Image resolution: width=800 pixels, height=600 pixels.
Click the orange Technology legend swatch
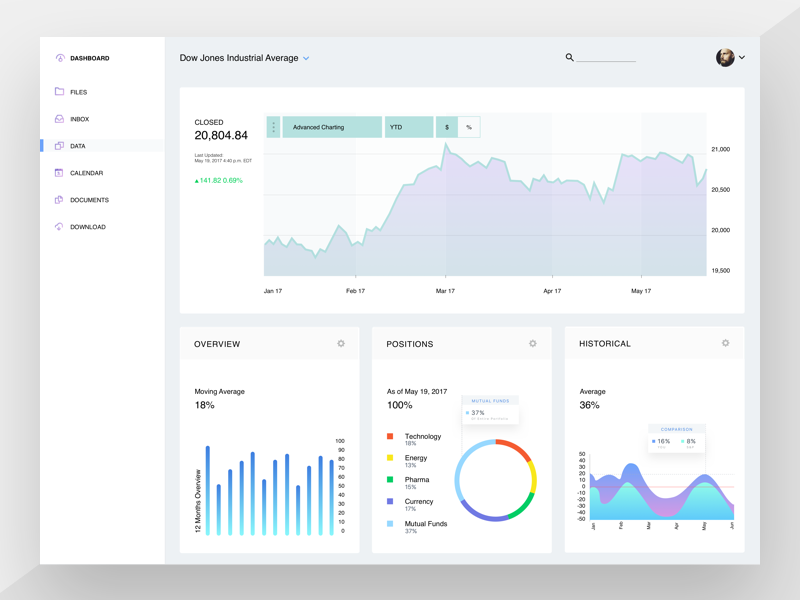tap(390, 437)
